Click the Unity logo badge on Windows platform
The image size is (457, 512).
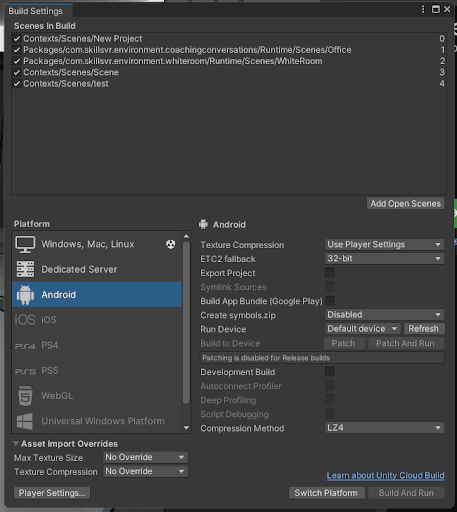(x=171, y=244)
